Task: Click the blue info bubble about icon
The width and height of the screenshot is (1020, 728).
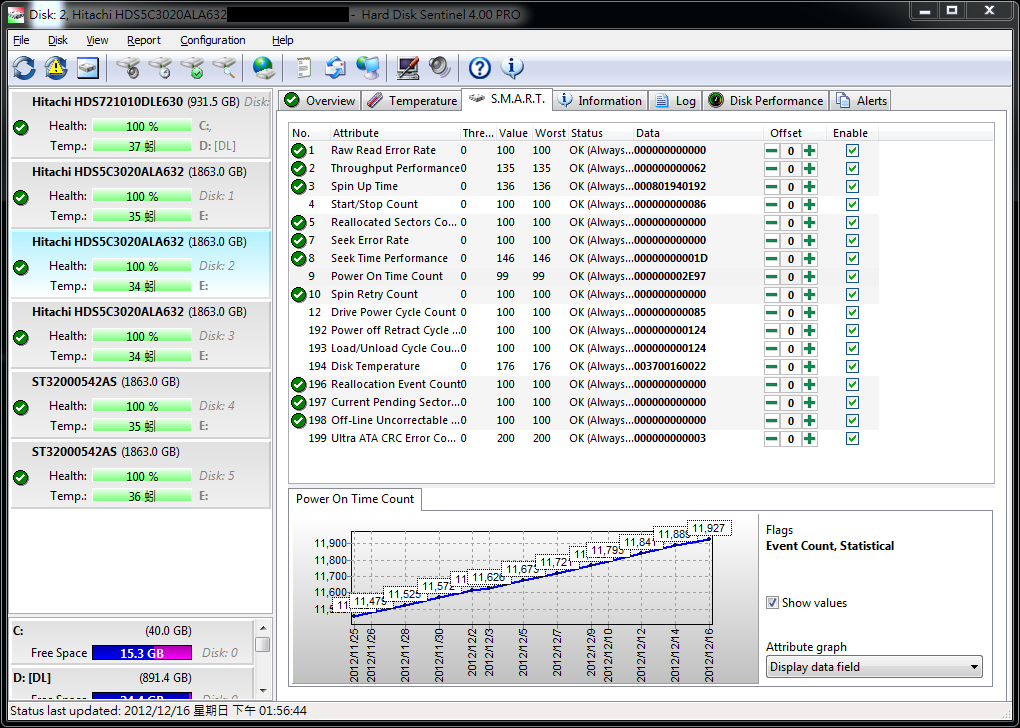Action: tap(512, 68)
